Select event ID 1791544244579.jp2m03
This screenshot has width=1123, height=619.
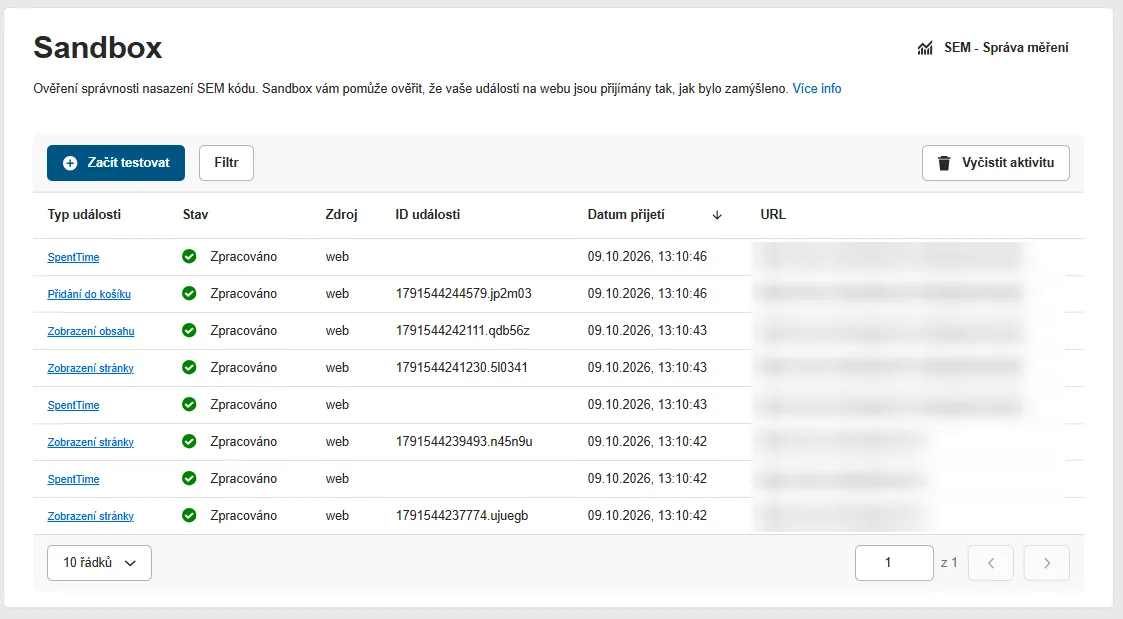[x=463, y=293]
